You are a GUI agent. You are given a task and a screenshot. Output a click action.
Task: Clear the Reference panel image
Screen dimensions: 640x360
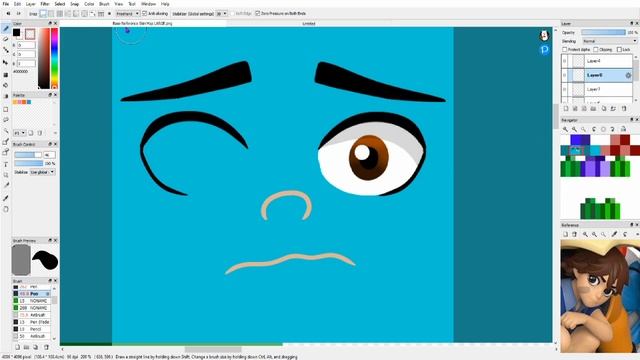coord(575,234)
